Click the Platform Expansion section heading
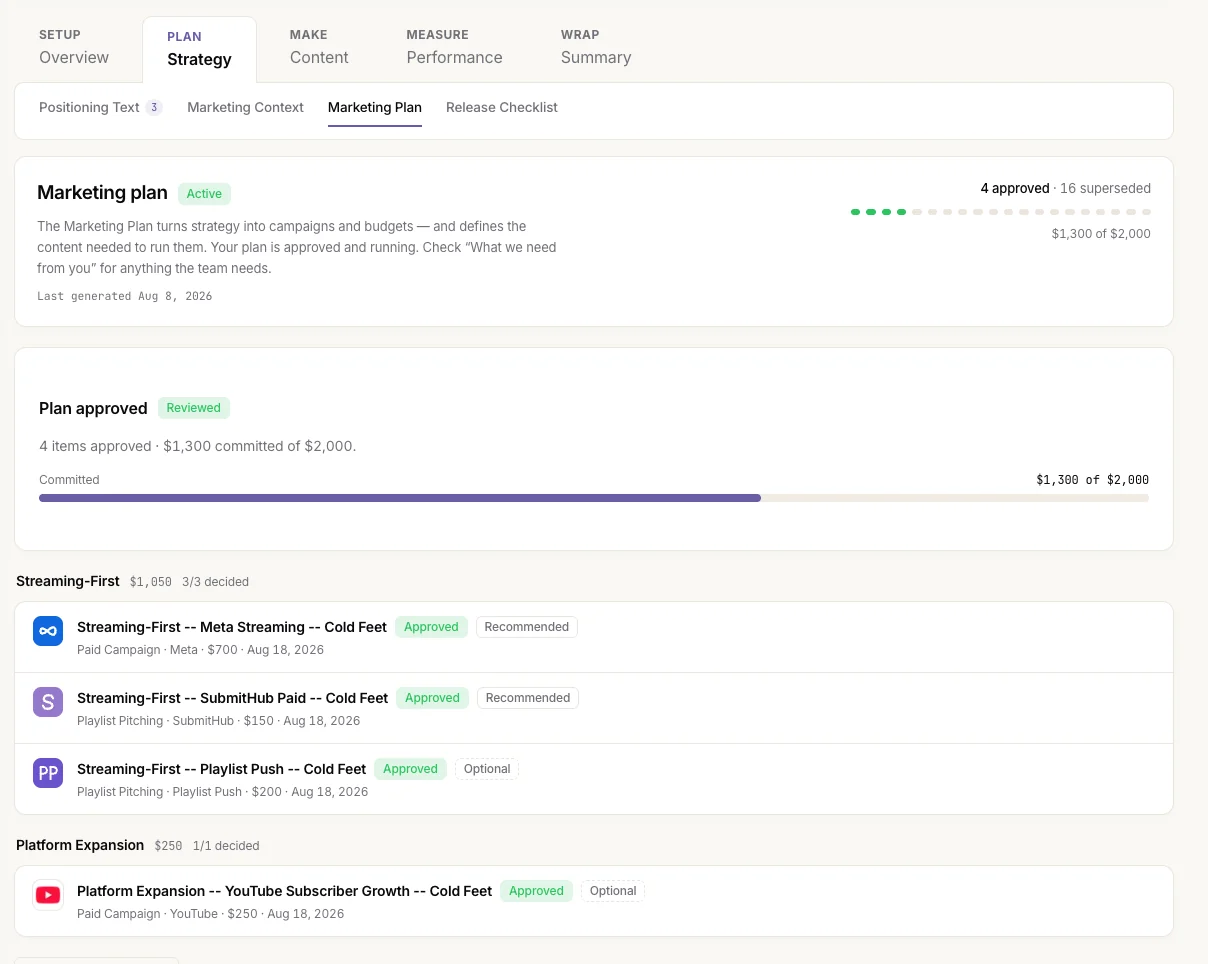Screen dimensions: 1208x964 80,845
